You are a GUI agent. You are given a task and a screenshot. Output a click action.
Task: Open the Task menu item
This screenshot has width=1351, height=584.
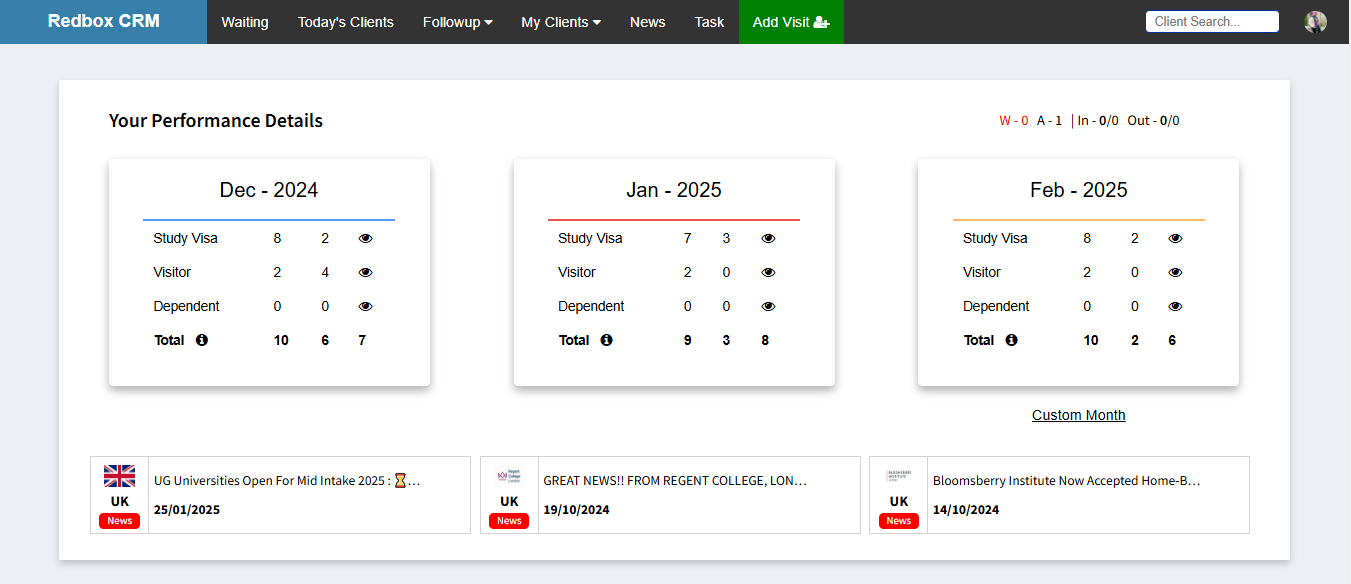click(x=709, y=22)
